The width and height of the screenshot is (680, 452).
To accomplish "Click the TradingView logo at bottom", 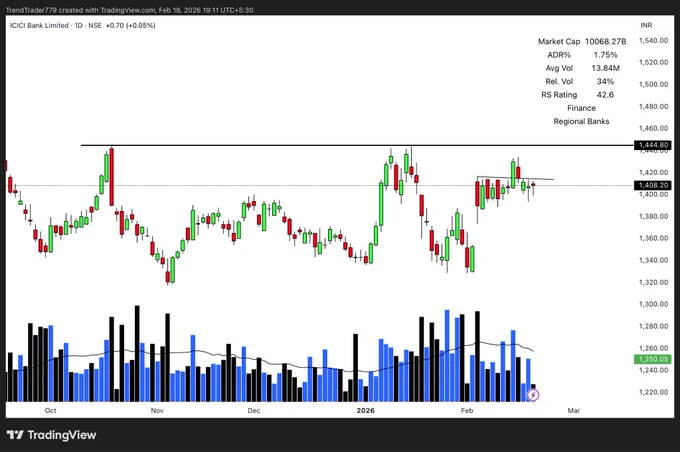I will pos(51,435).
